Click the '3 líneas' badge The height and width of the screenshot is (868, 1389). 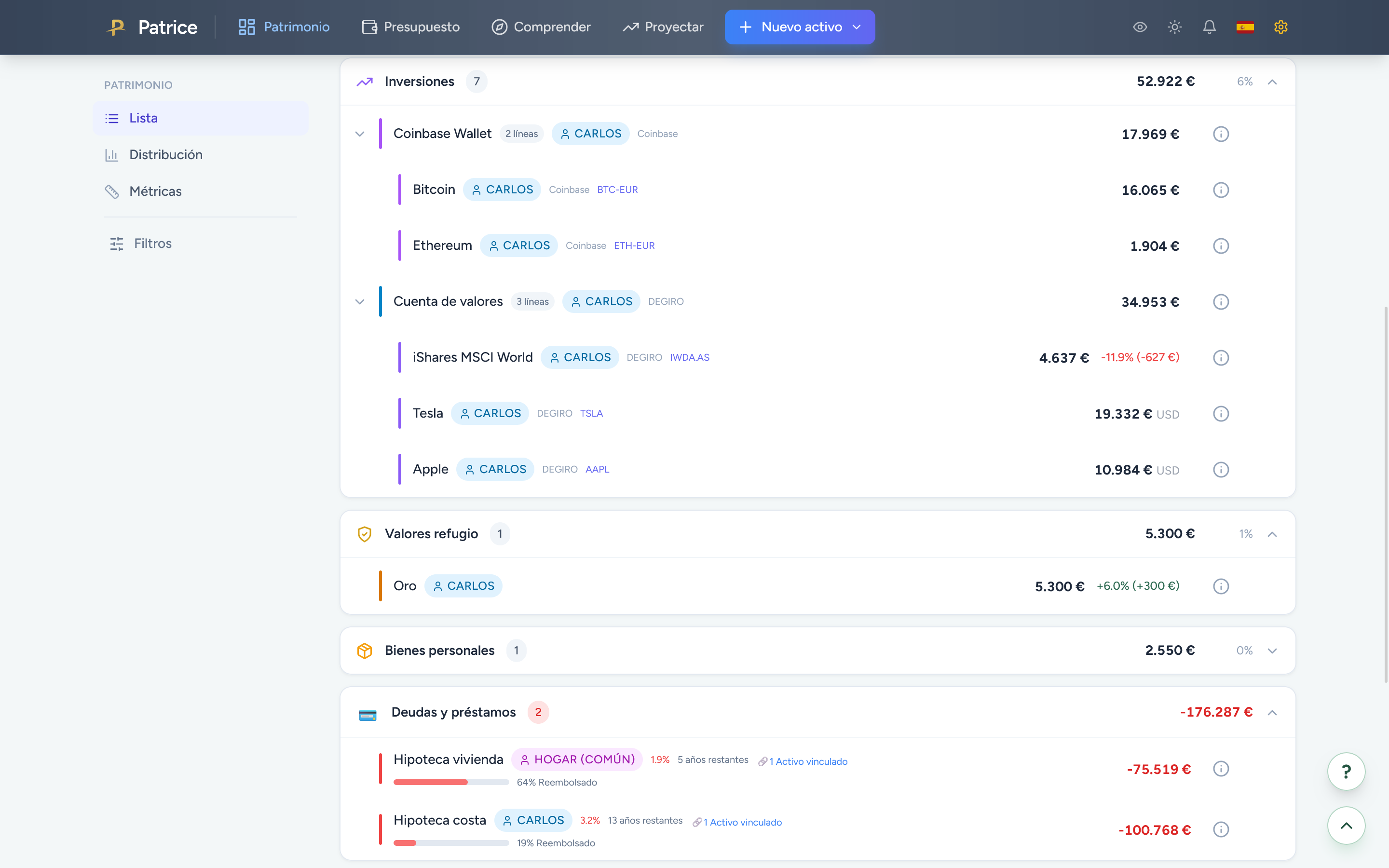pyautogui.click(x=532, y=302)
